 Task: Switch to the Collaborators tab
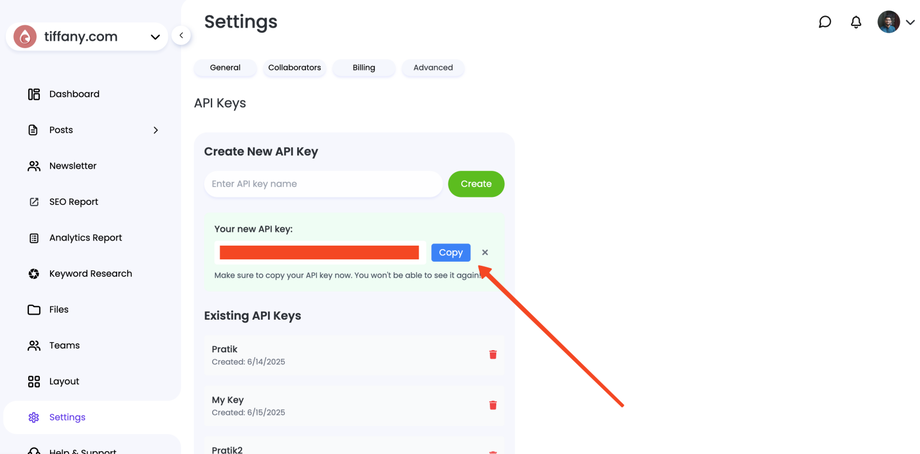(294, 68)
